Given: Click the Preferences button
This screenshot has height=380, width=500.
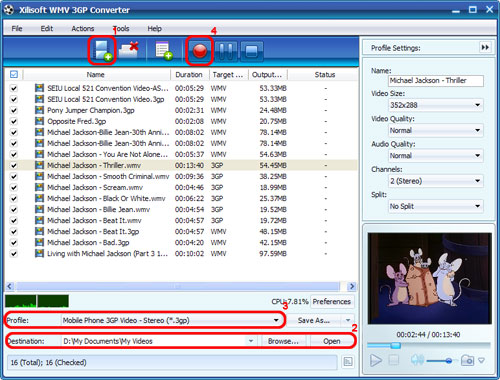Looking at the screenshot, I should (332, 301).
